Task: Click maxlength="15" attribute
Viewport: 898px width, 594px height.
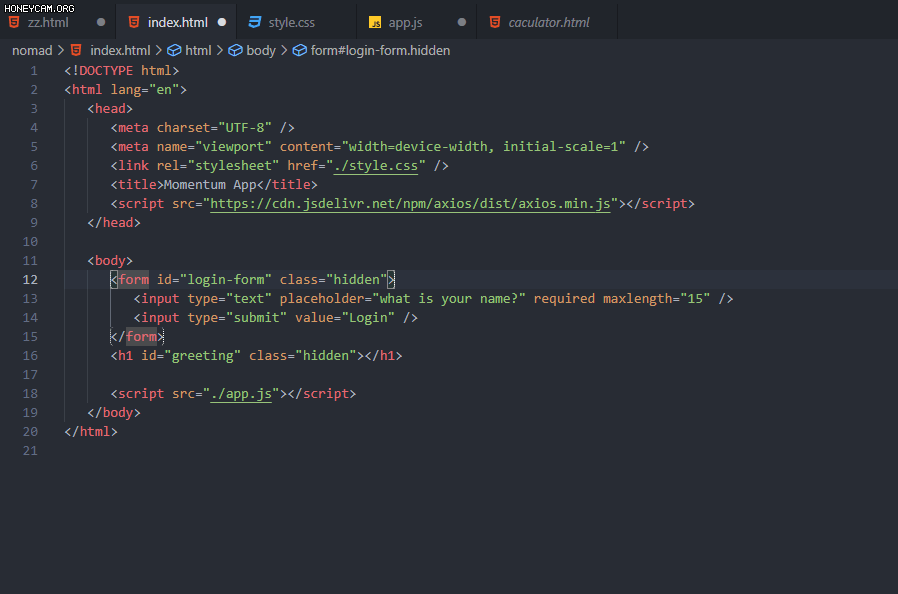Action: [x=656, y=298]
